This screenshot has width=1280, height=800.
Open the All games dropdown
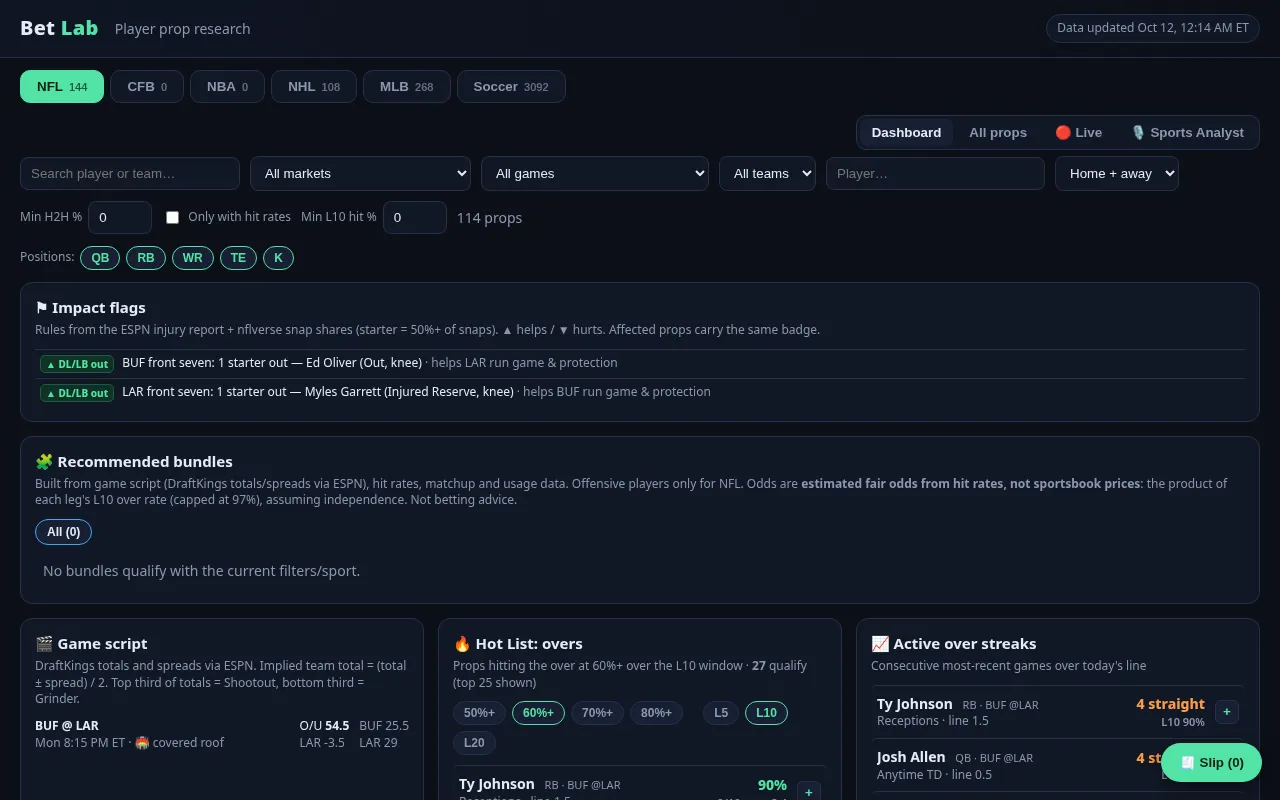(x=595, y=173)
